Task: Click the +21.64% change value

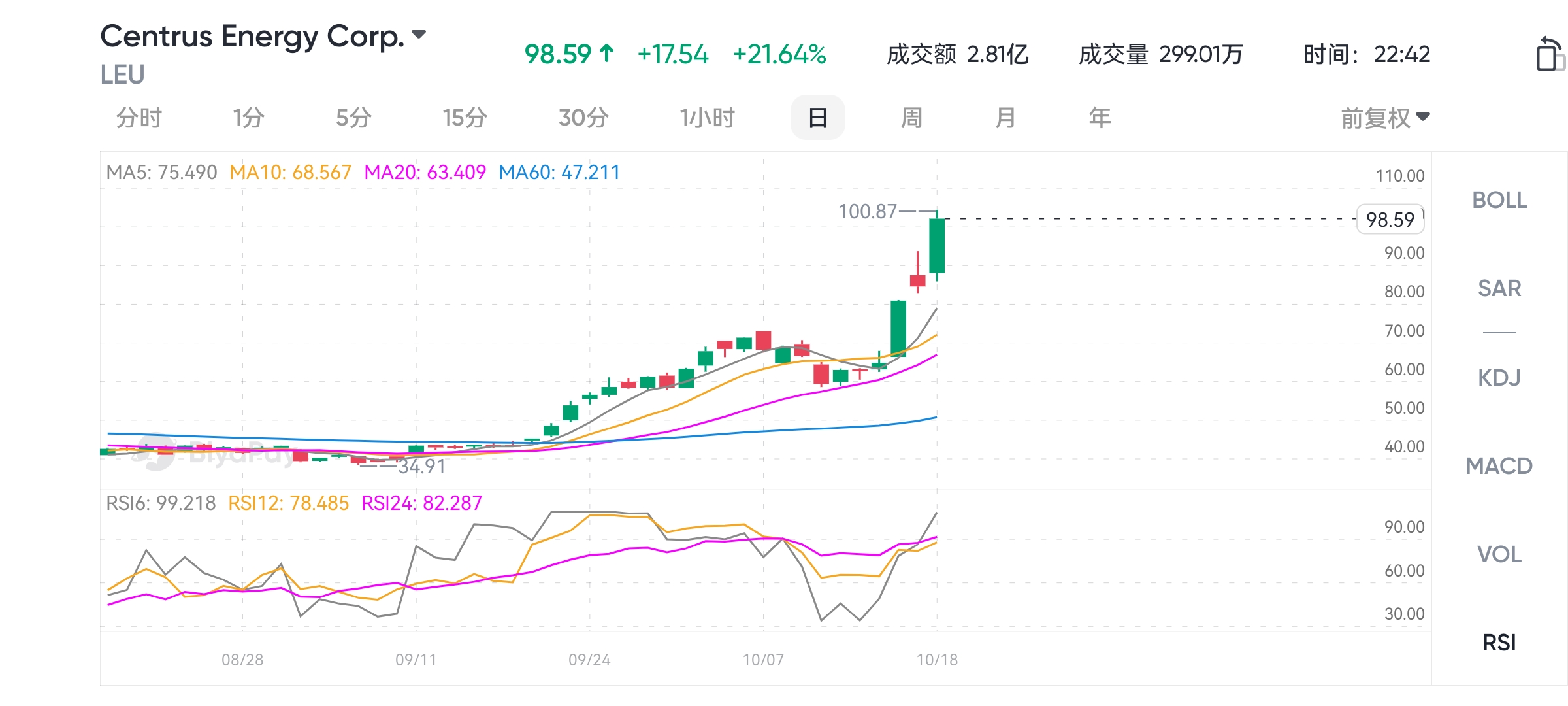Action: [x=779, y=54]
